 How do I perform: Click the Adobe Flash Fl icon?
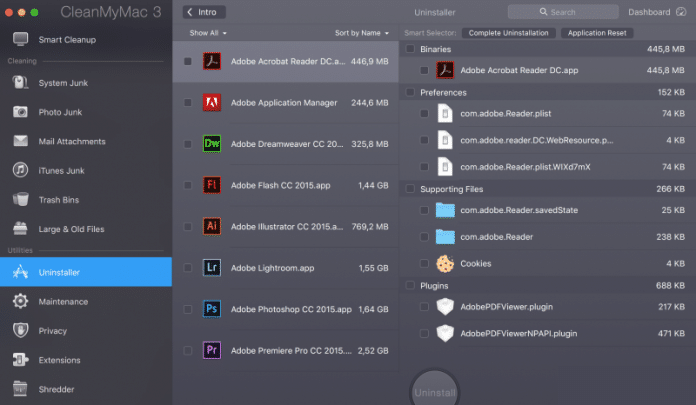coord(212,185)
